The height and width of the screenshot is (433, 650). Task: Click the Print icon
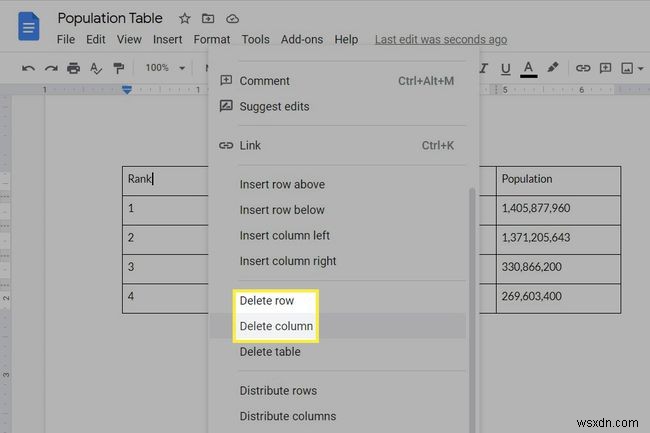[x=73, y=68]
